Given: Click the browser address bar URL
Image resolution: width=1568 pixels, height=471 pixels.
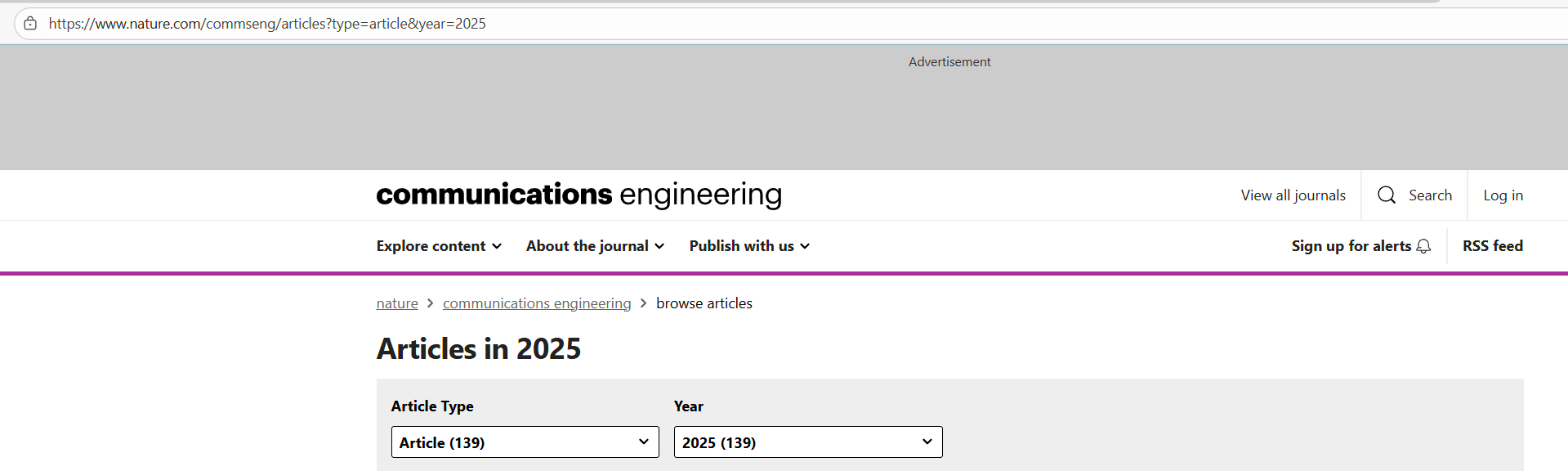Looking at the screenshot, I should [267, 24].
